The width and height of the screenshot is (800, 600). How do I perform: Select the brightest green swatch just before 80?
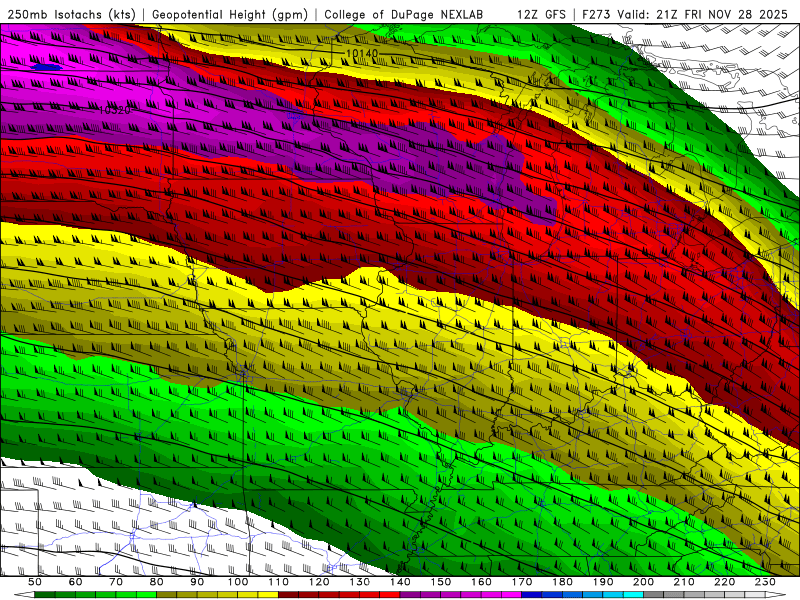[146, 595]
